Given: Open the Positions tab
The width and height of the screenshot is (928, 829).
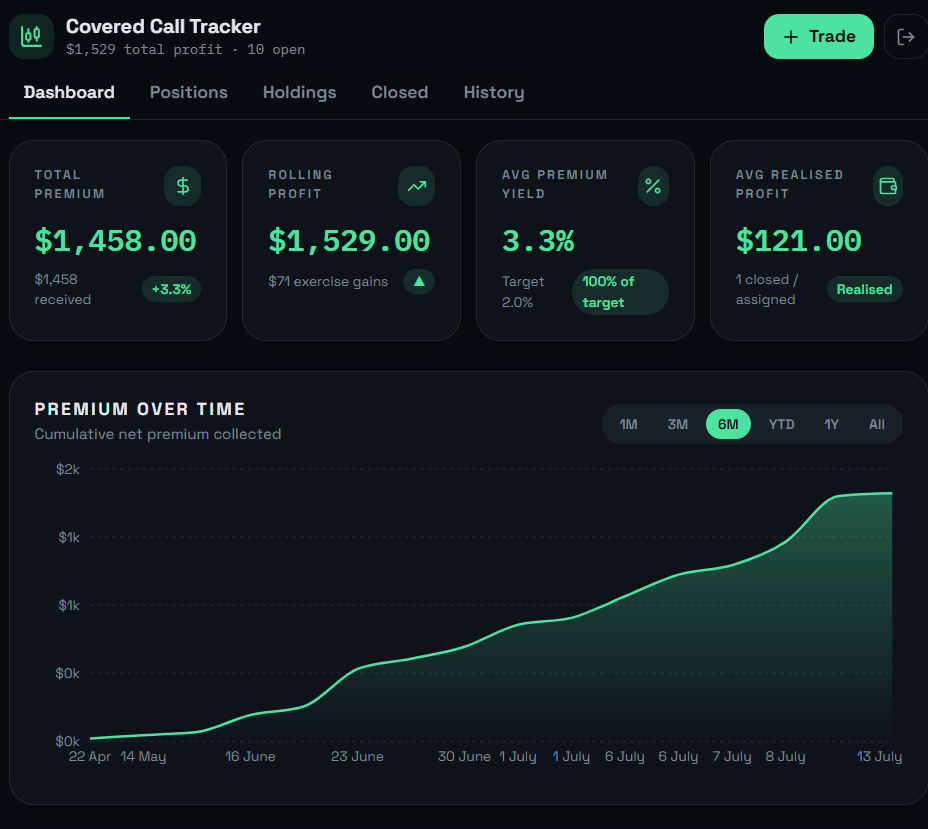Looking at the screenshot, I should (189, 93).
